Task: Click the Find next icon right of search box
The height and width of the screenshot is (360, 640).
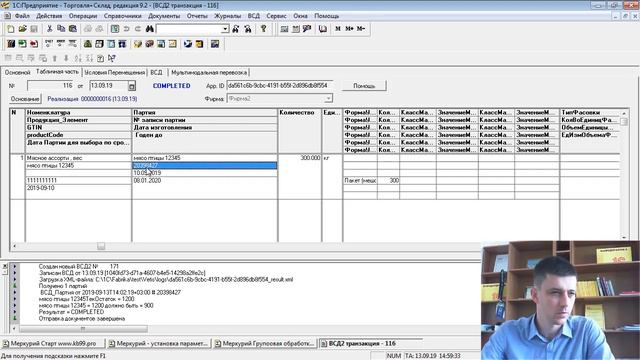Action: (236, 29)
